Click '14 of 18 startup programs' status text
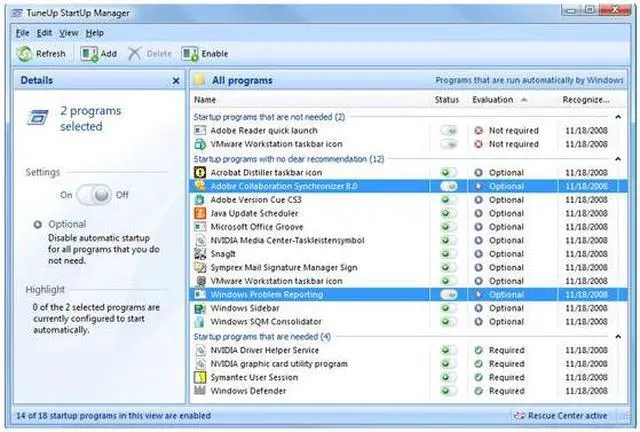 [113, 416]
